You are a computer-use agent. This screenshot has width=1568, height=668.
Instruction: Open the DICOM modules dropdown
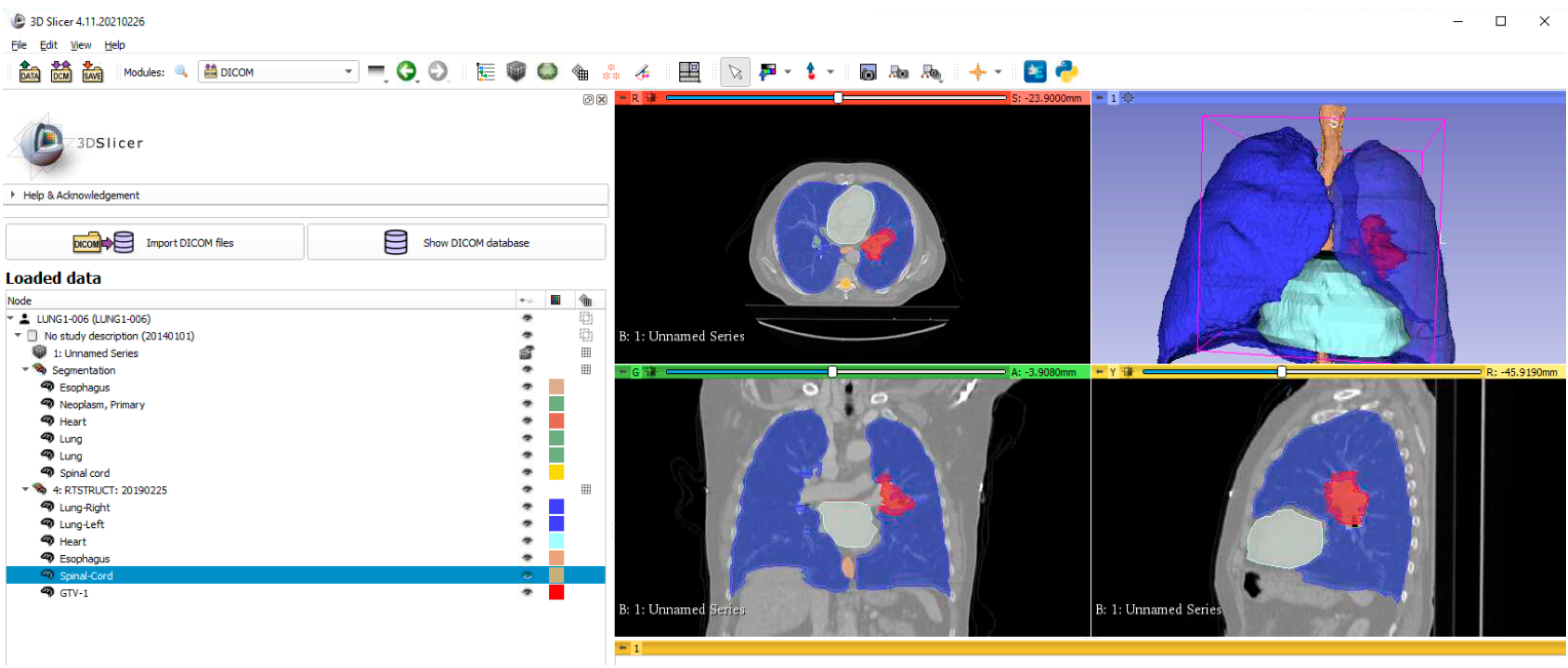click(278, 72)
